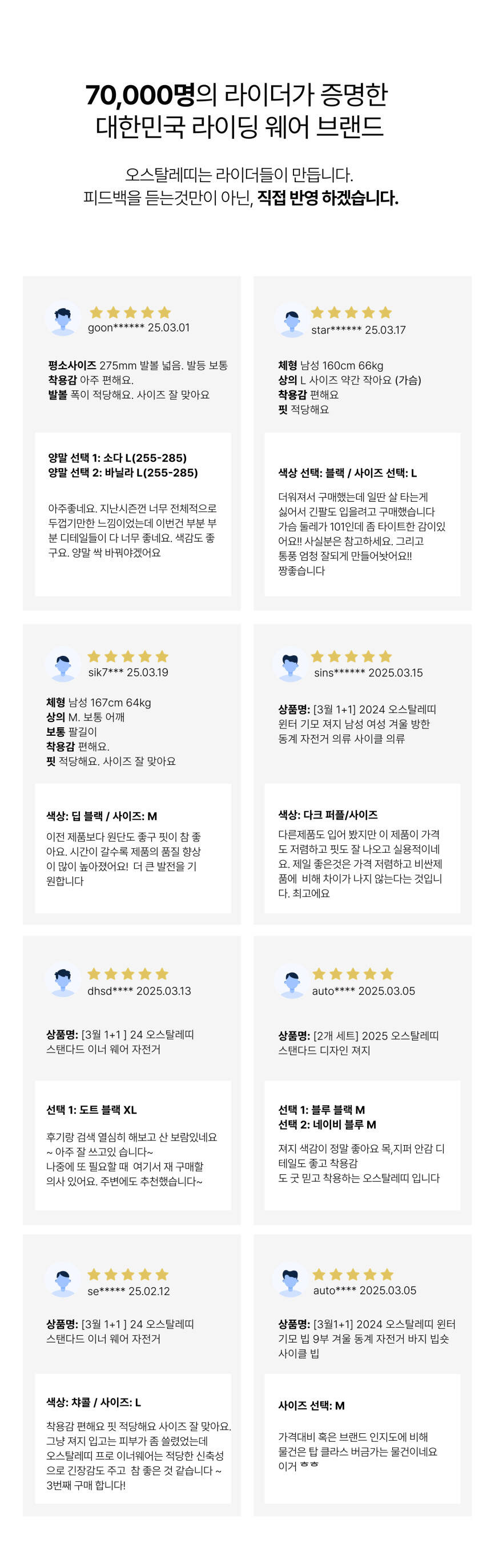
Task: Click the avatar of reviewer goon******
Action: coord(63,319)
